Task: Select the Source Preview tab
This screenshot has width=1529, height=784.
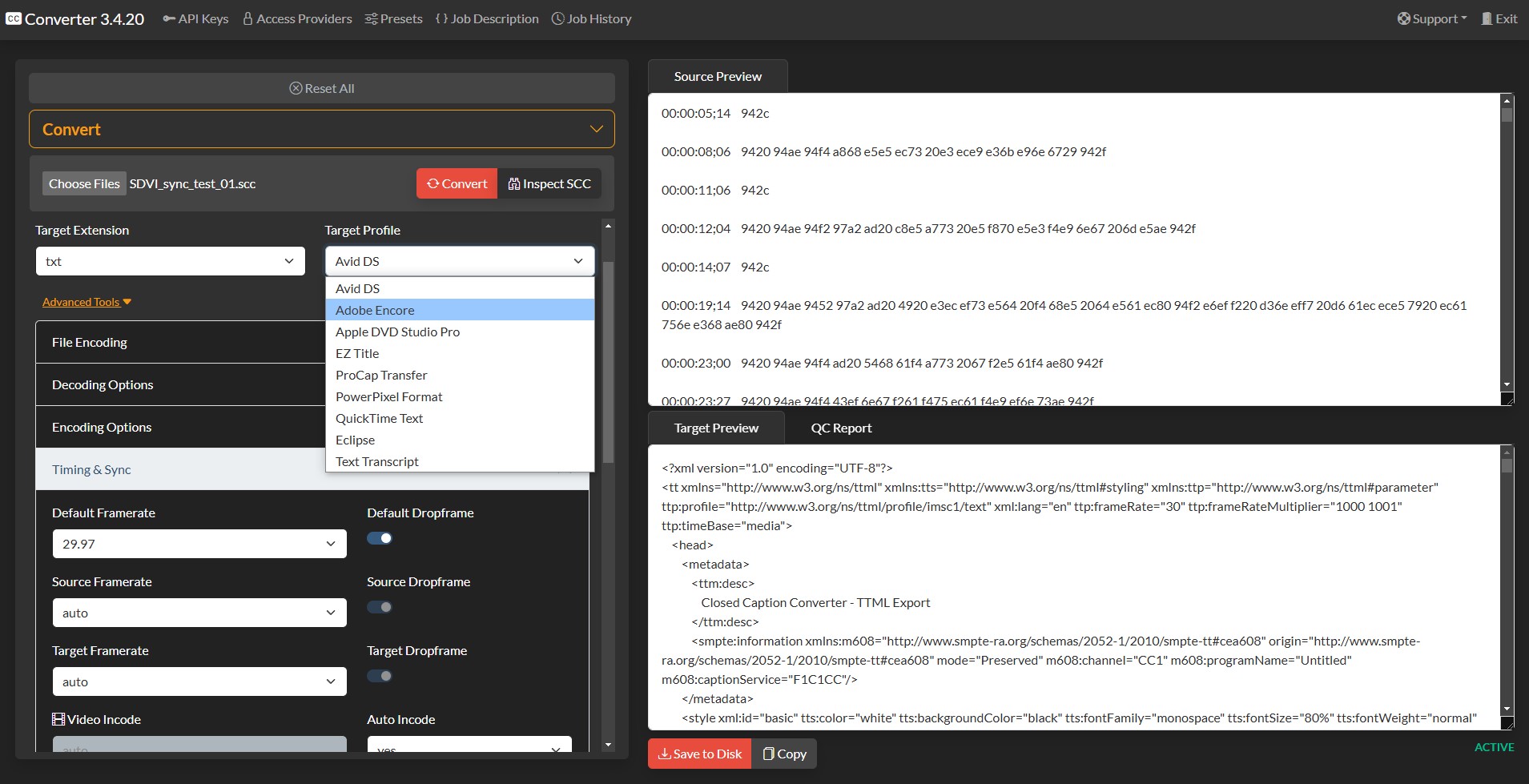Action: click(718, 76)
